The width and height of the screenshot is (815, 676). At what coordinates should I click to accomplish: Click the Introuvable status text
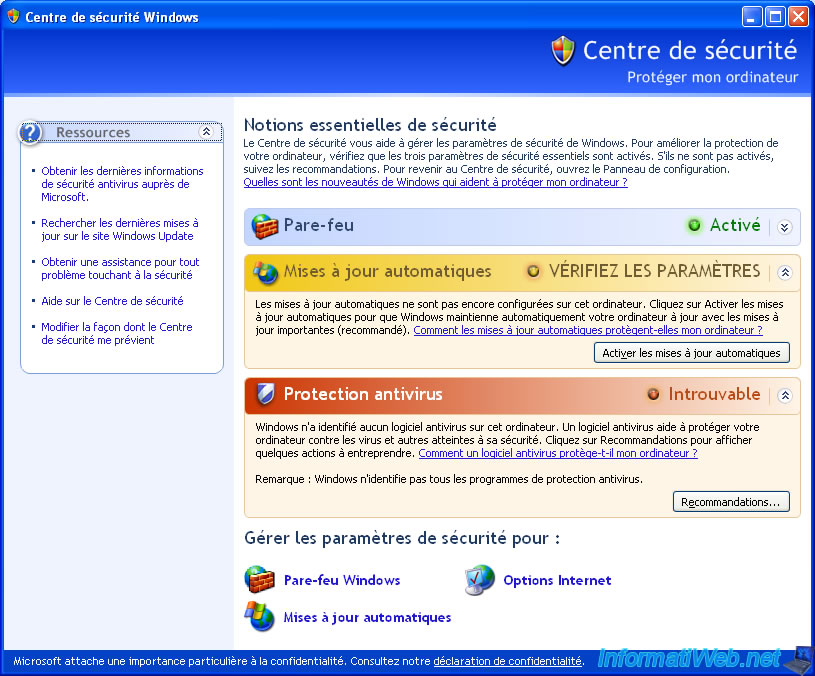pos(714,394)
